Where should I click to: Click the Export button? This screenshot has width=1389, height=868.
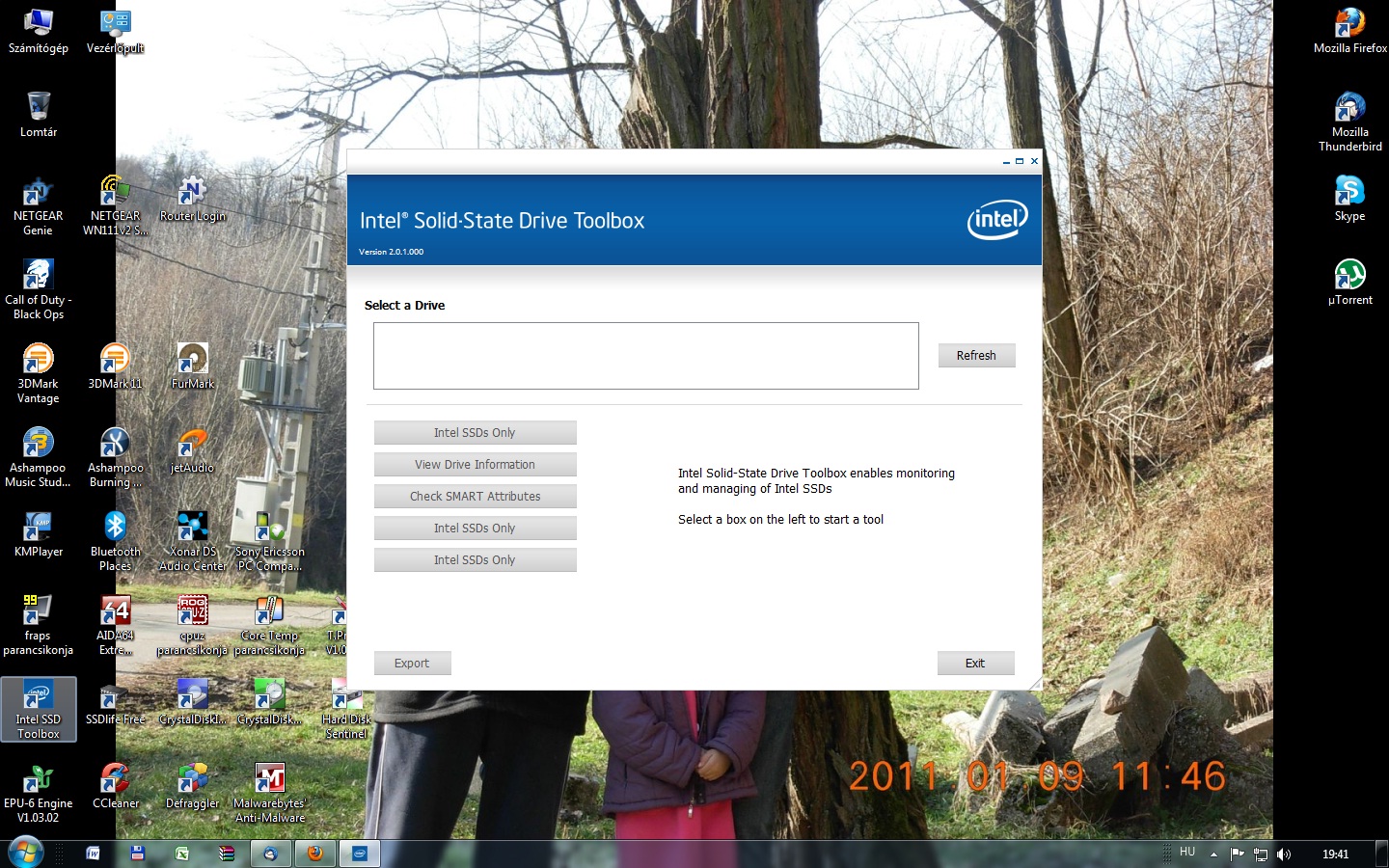click(x=412, y=664)
